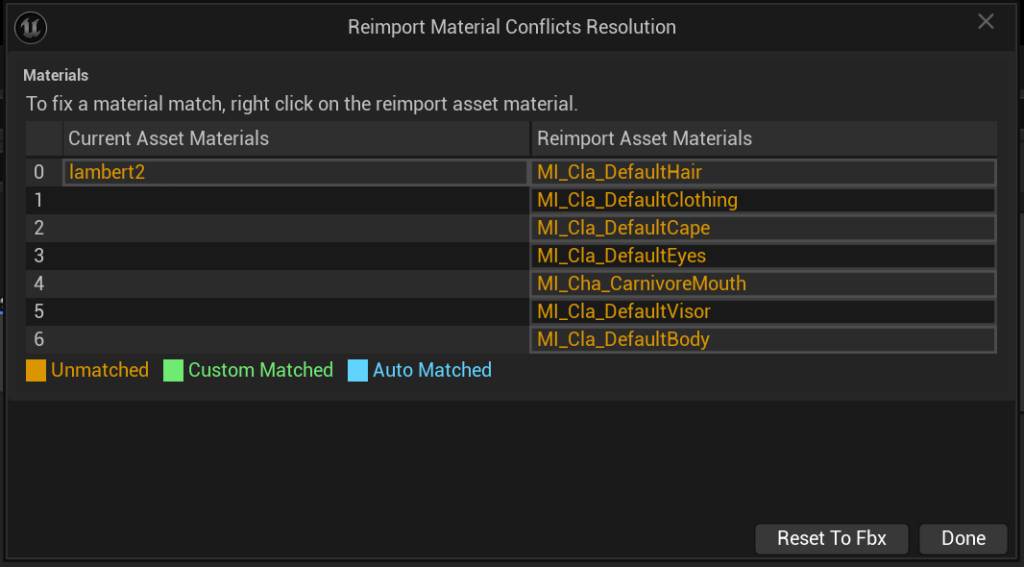Viewport: 1024px width, 567px height.
Task: Click the Unreal Engine logo icon
Action: coord(31,27)
